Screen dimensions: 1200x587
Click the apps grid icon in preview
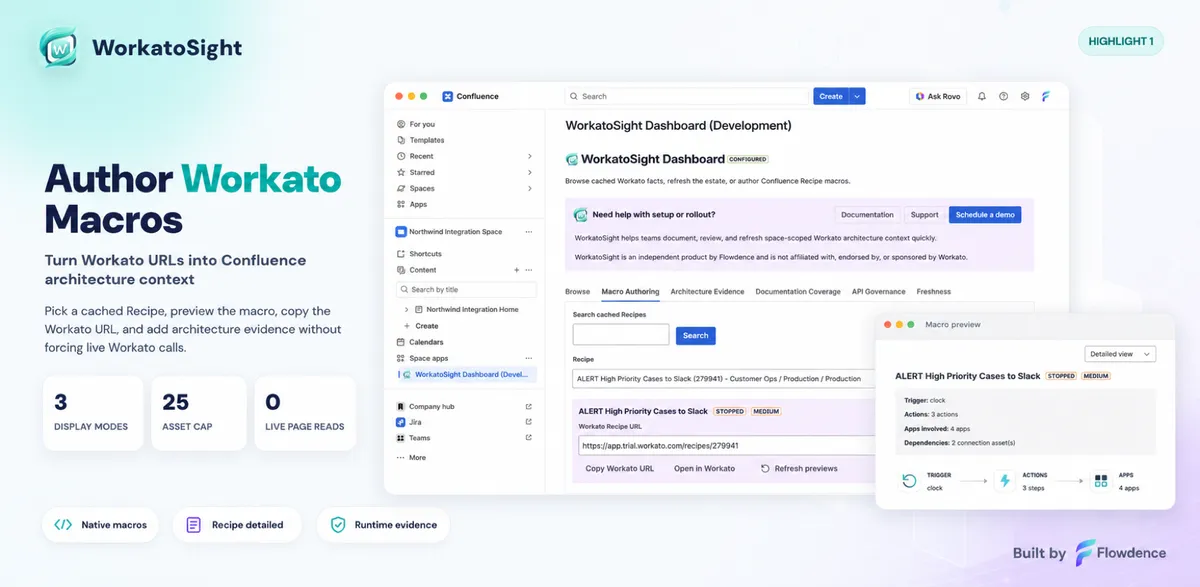[x=1101, y=481]
